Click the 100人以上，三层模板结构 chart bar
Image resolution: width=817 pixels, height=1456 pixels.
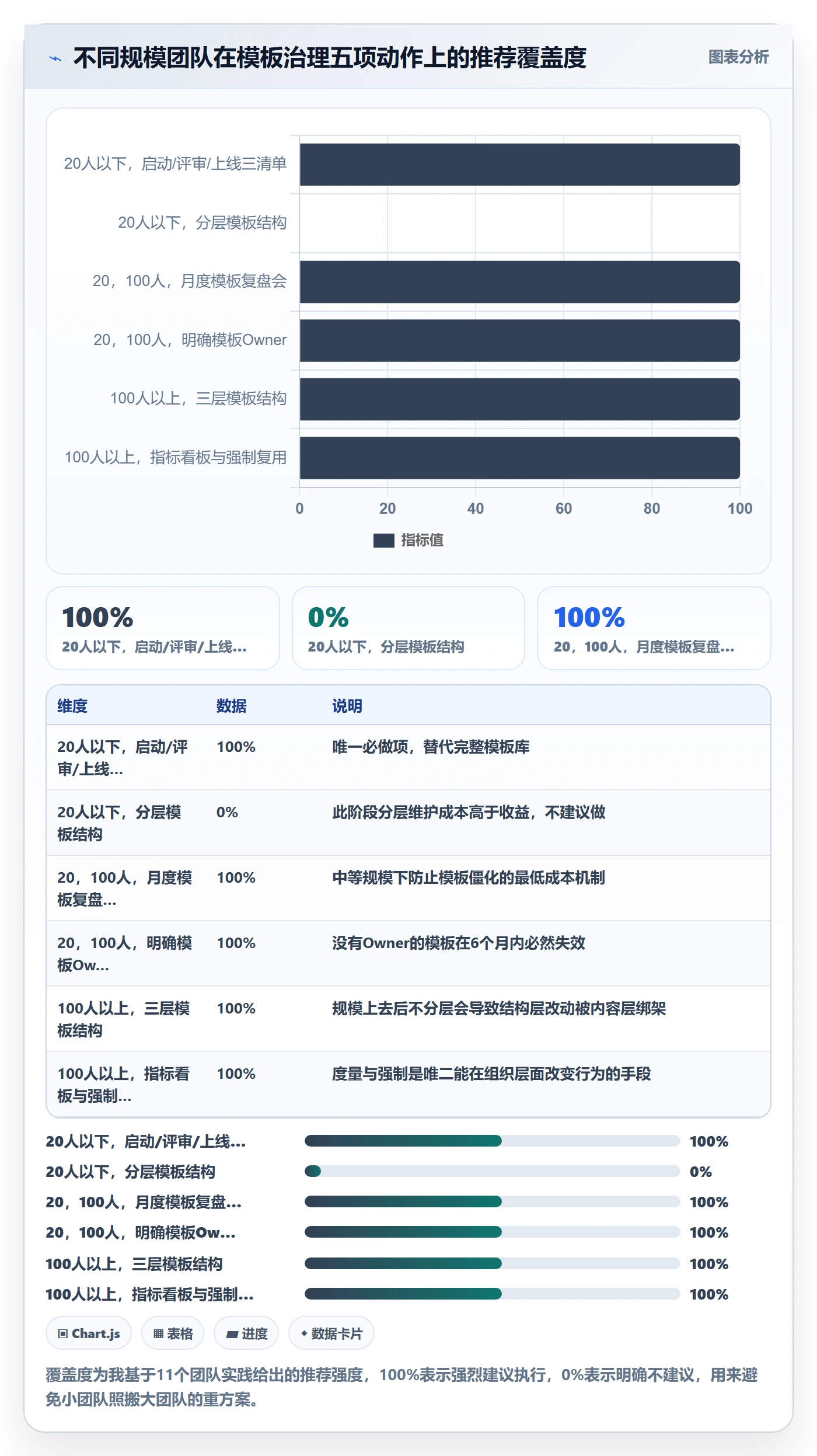click(519, 399)
